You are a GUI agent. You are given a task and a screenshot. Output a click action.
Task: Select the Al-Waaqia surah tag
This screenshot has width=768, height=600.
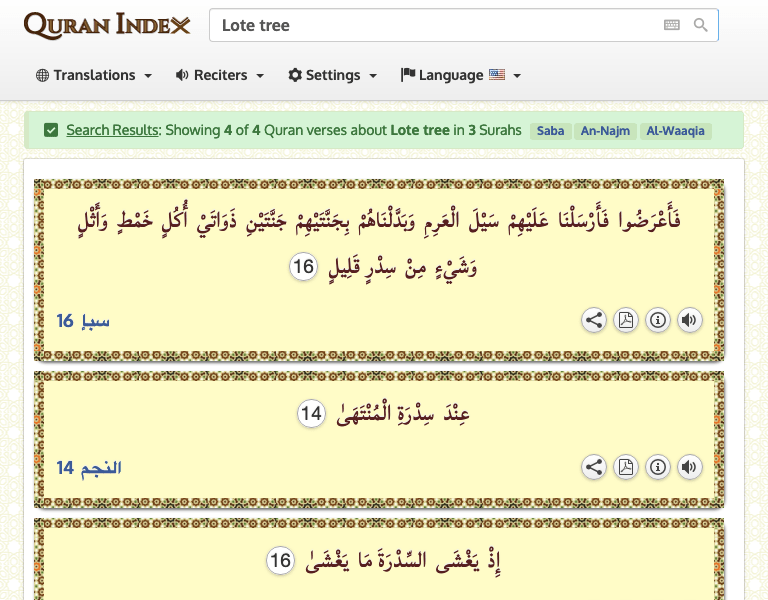[675, 131]
